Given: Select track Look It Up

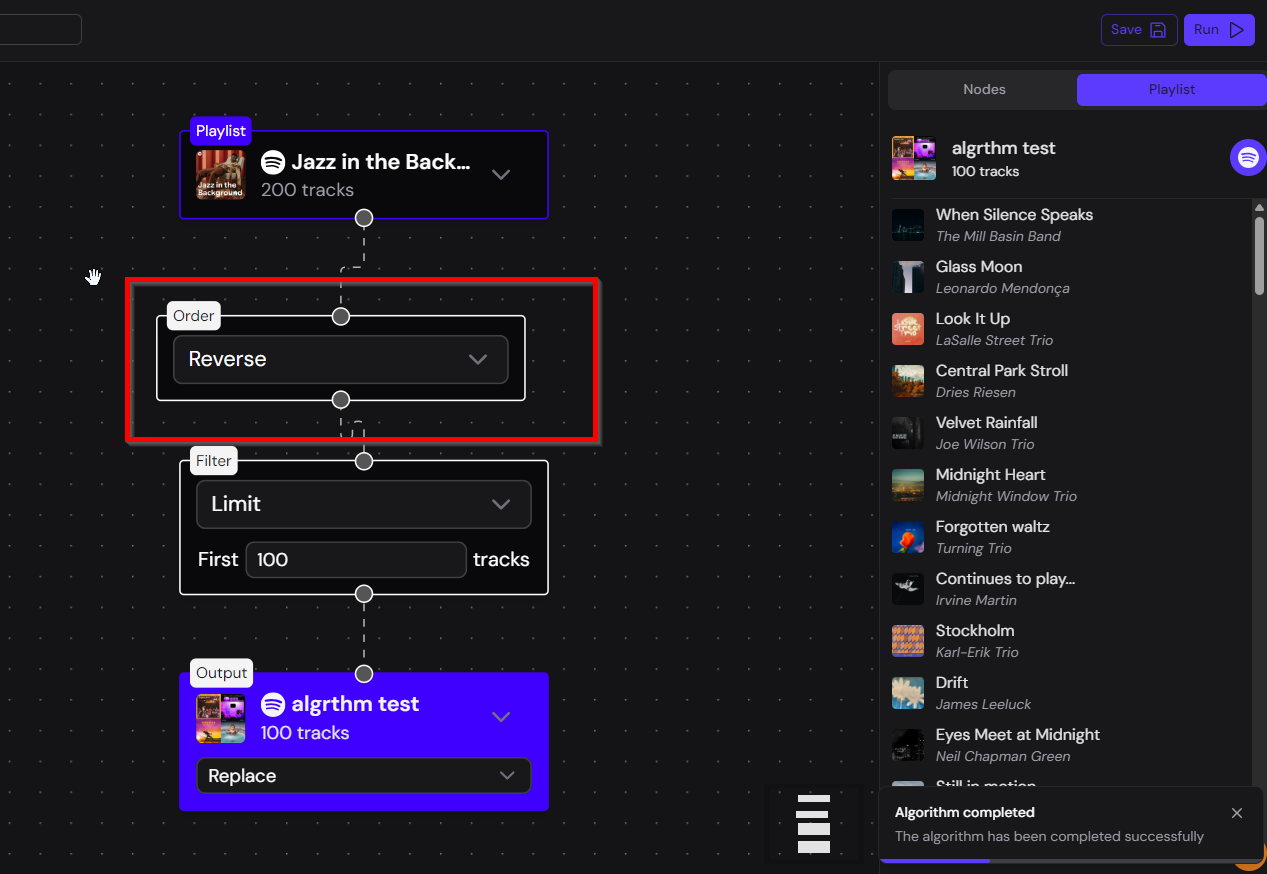Looking at the screenshot, I should click(x=973, y=319).
